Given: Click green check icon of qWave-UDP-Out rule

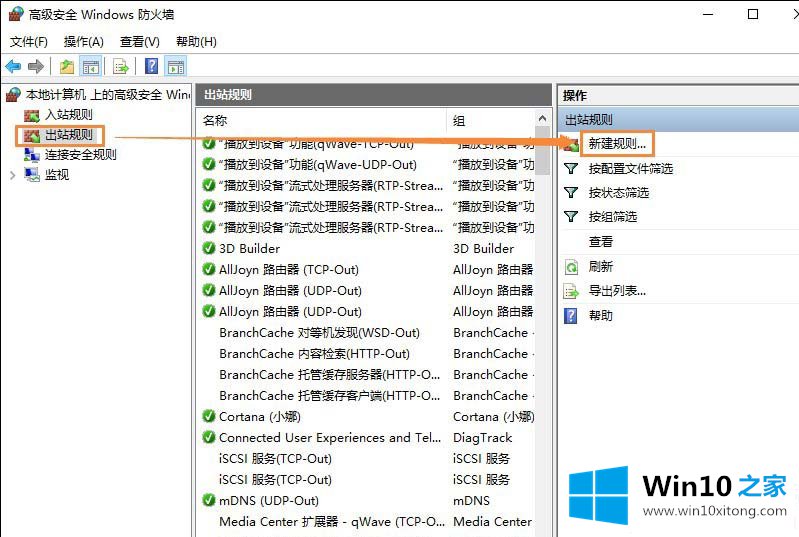Looking at the screenshot, I should coord(208,164).
